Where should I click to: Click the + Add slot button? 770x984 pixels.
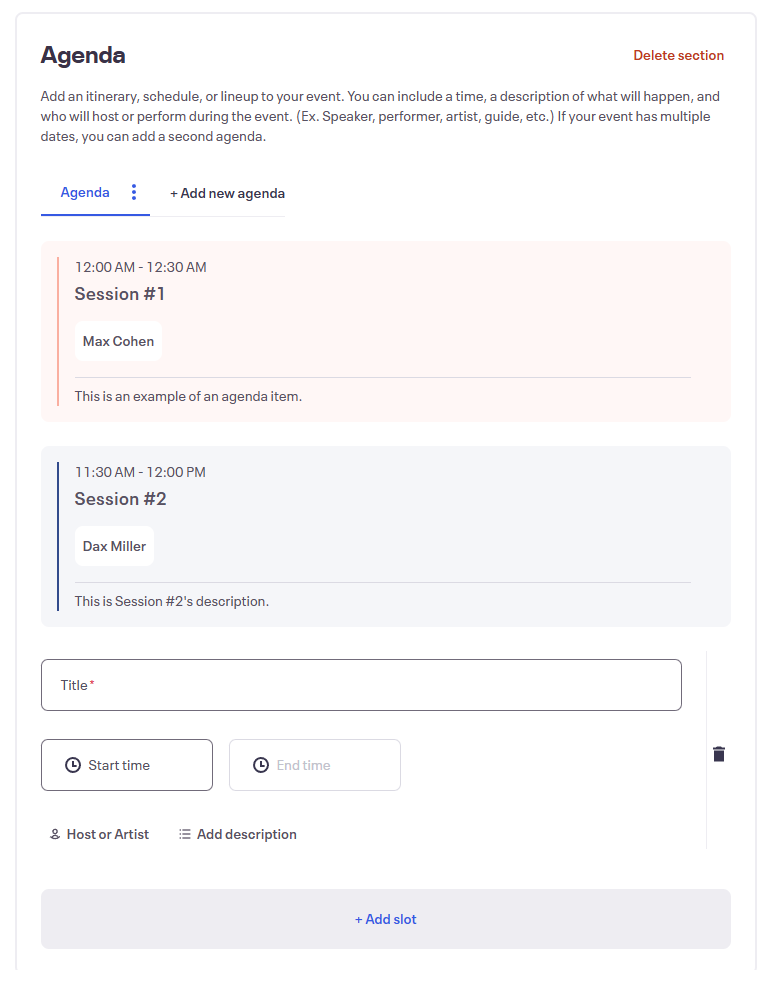click(x=385, y=918)
